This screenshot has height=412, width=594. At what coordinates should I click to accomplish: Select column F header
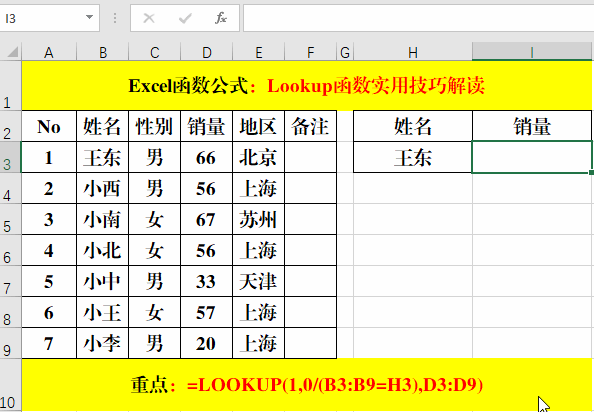(310, 52)
